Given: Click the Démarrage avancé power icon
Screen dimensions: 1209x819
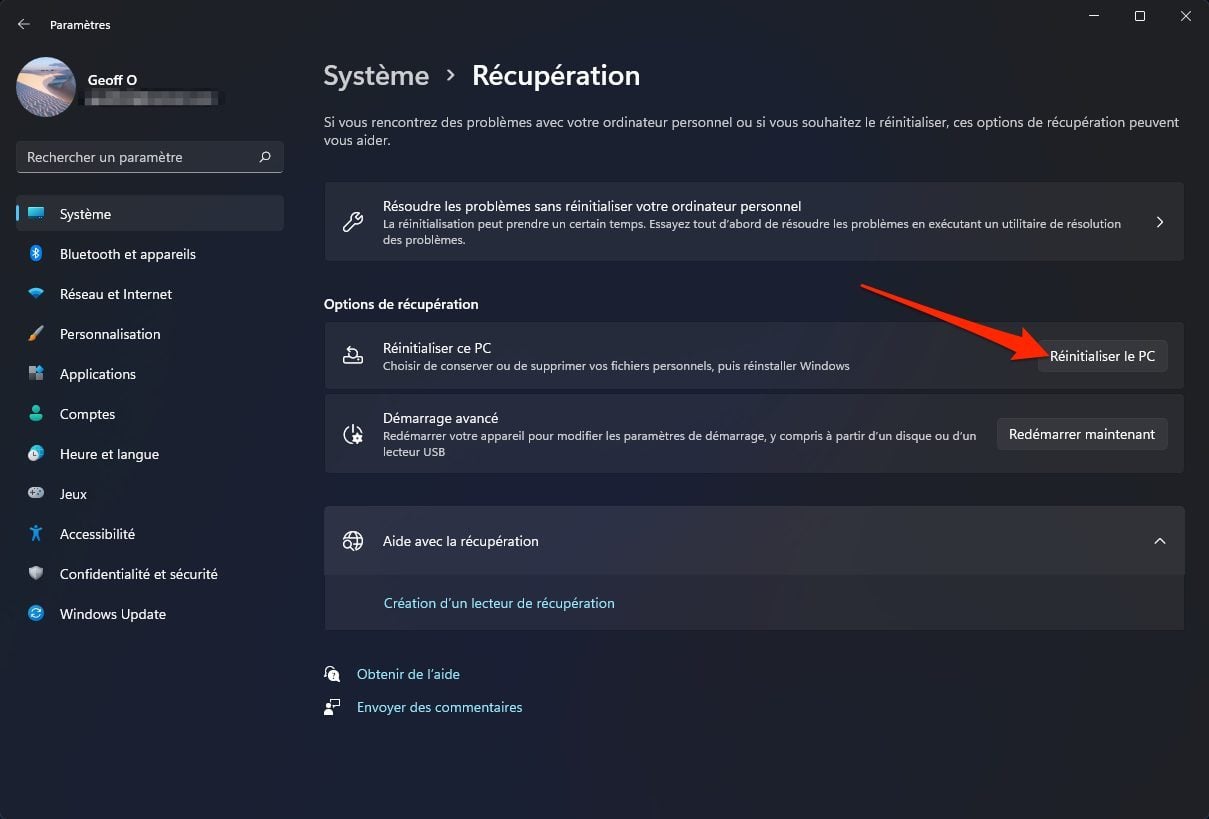Looking at the screenshot, I should click(x=353, y=434).
